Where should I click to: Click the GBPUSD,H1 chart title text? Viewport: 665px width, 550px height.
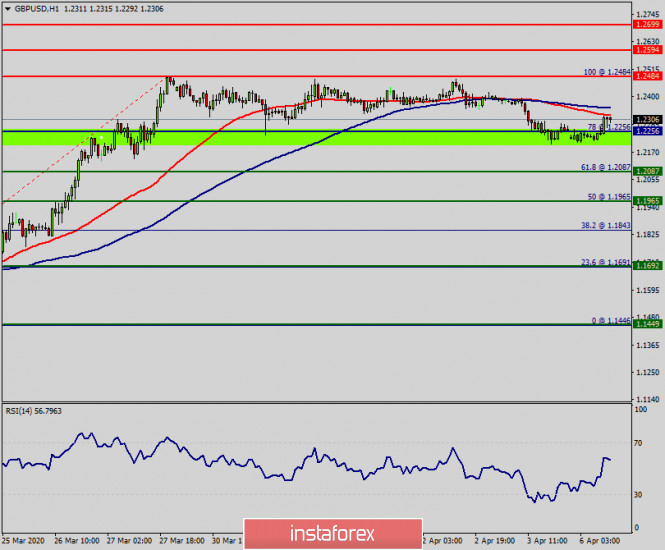pos(38,7)
